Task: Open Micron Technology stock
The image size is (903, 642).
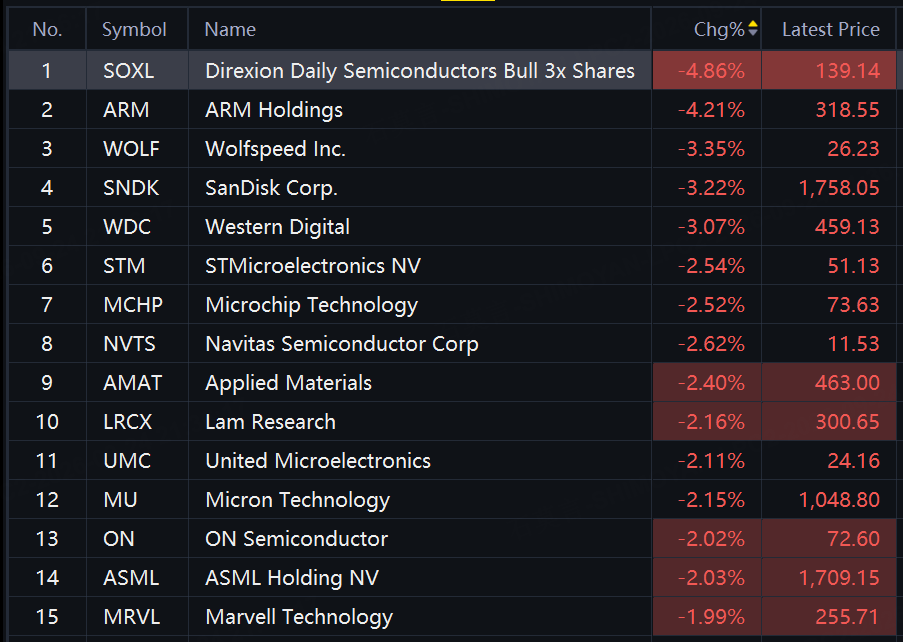Action: [452, 500]
